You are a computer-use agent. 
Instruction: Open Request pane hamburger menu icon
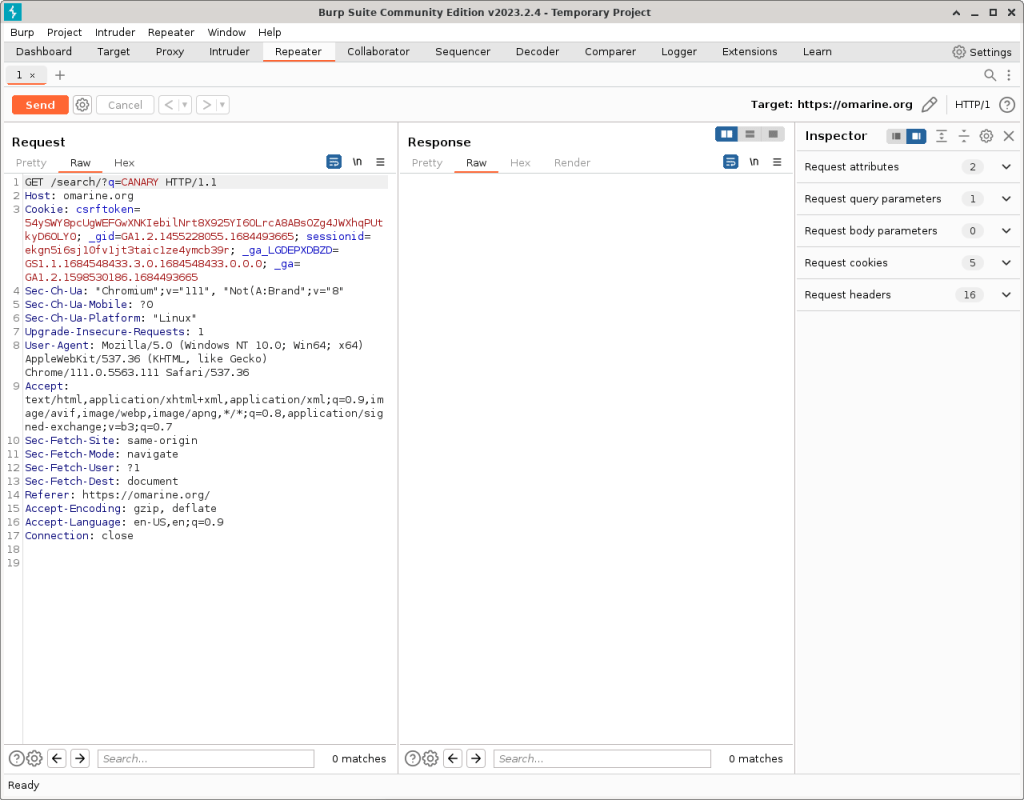point(380,162)
